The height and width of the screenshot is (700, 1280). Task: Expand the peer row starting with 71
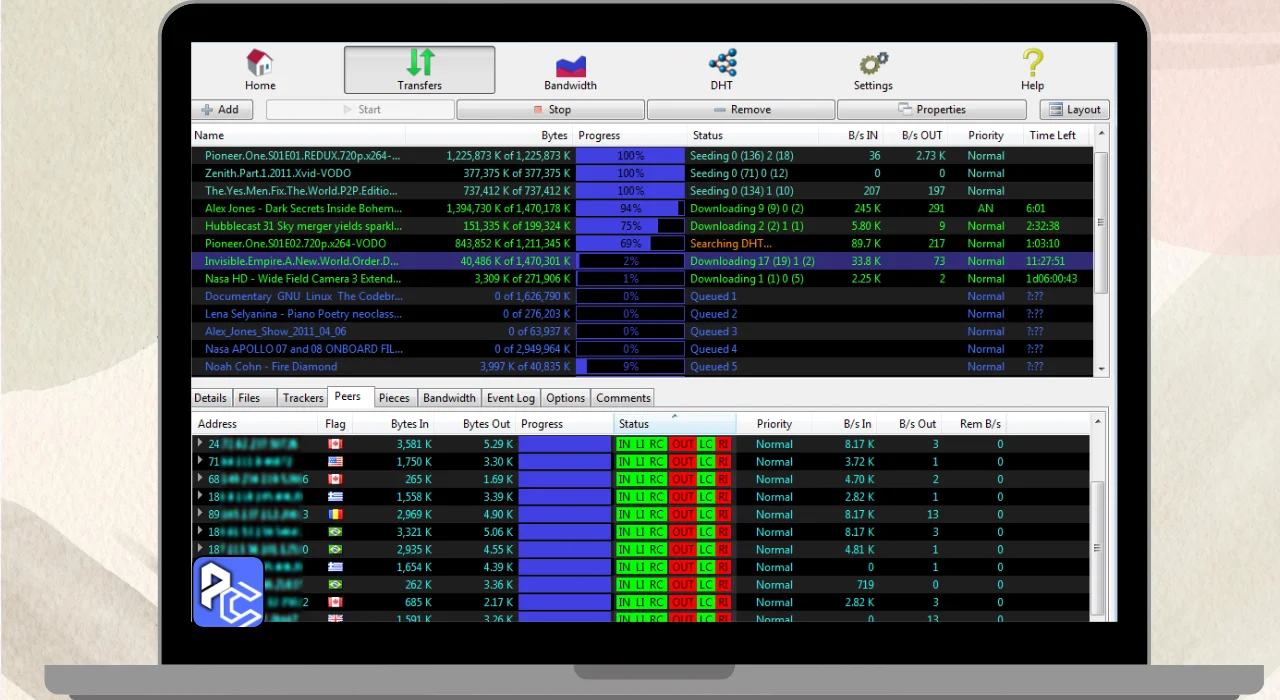point(200,461)
